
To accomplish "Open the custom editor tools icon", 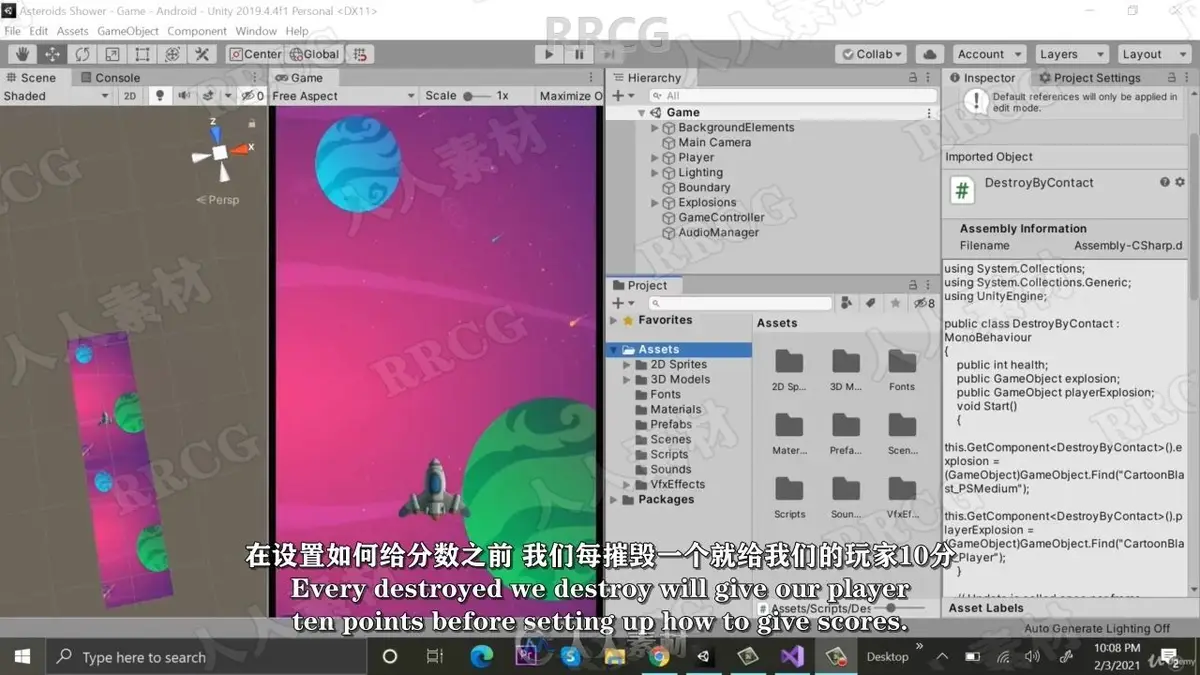I will pos(202,54).
